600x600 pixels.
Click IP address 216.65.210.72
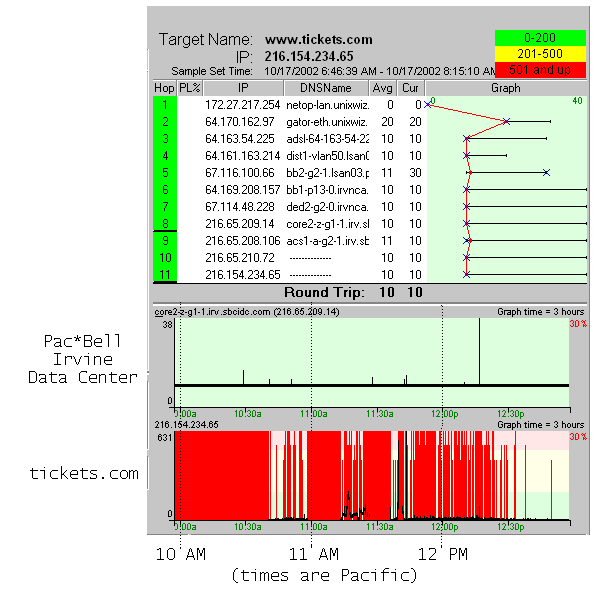pos(240,258)
